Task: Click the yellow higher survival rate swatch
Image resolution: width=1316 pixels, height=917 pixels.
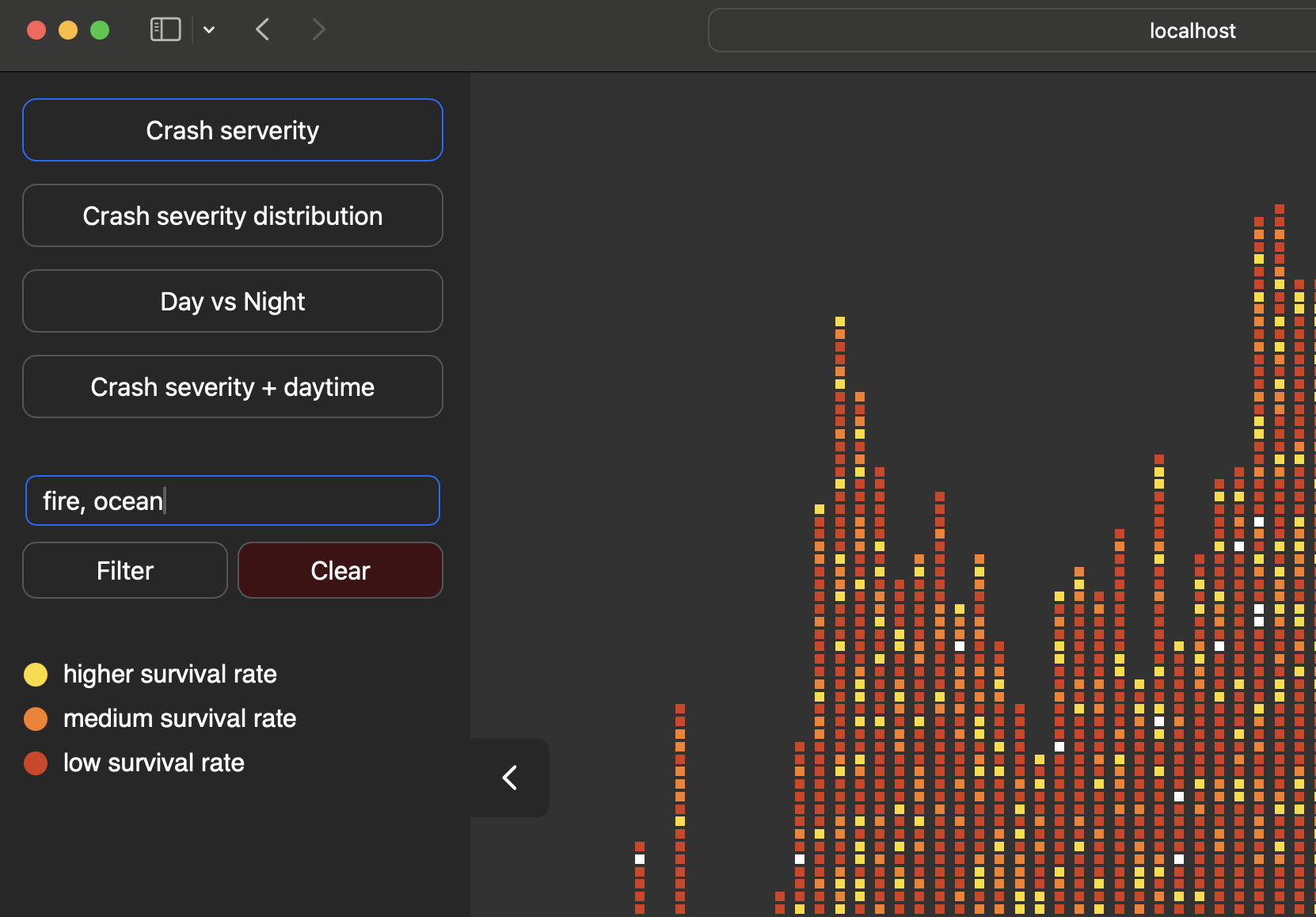Action: (x=36, y=674)
